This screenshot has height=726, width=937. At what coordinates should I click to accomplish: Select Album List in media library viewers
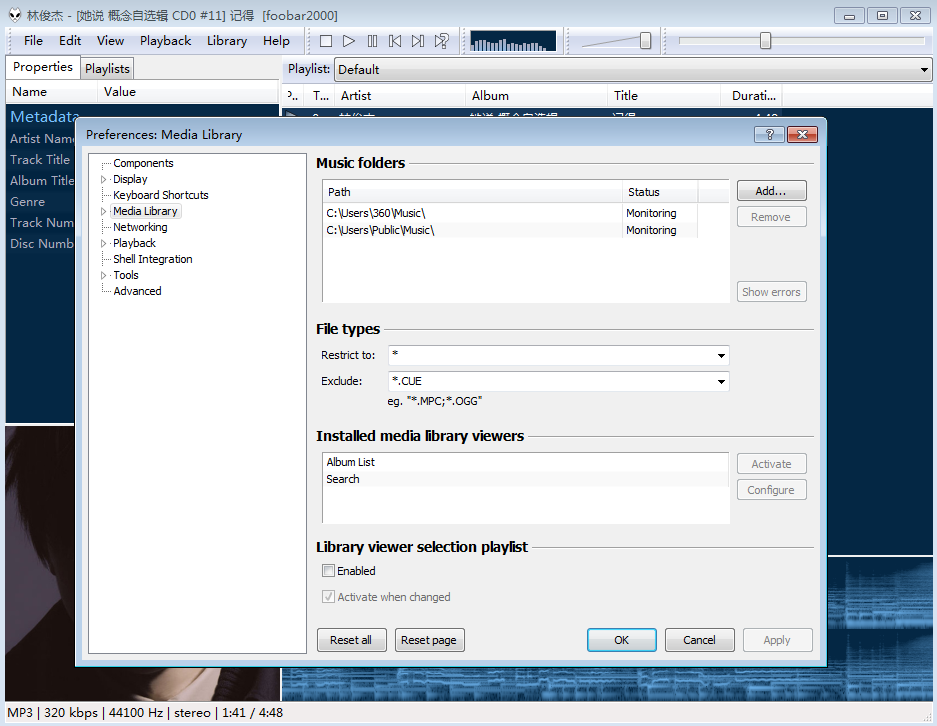click(x=525, y=462)
